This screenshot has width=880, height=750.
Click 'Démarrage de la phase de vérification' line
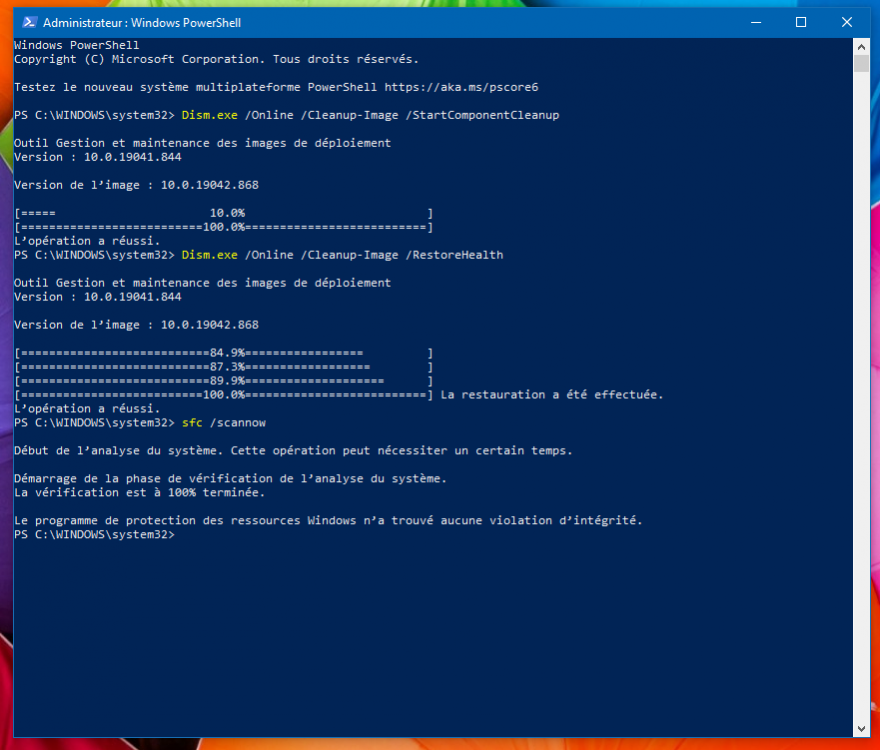(230, 479)
